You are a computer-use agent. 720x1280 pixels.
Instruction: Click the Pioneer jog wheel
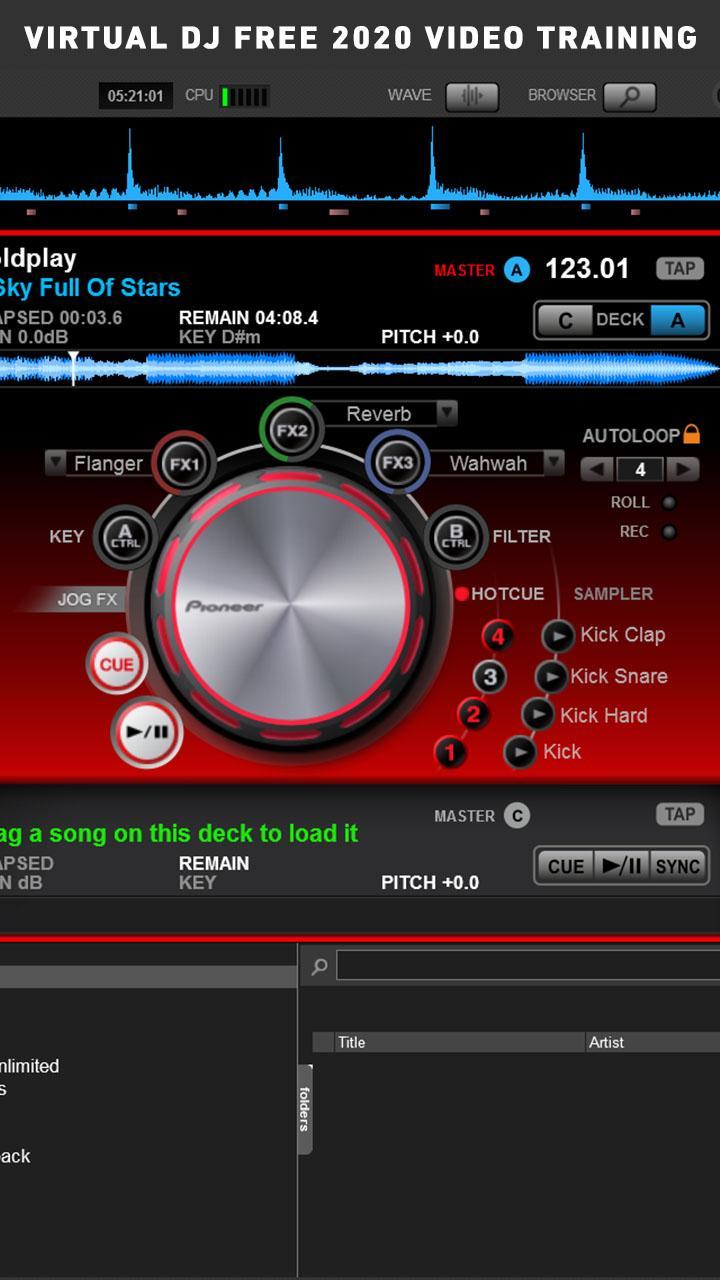[291, 606]
